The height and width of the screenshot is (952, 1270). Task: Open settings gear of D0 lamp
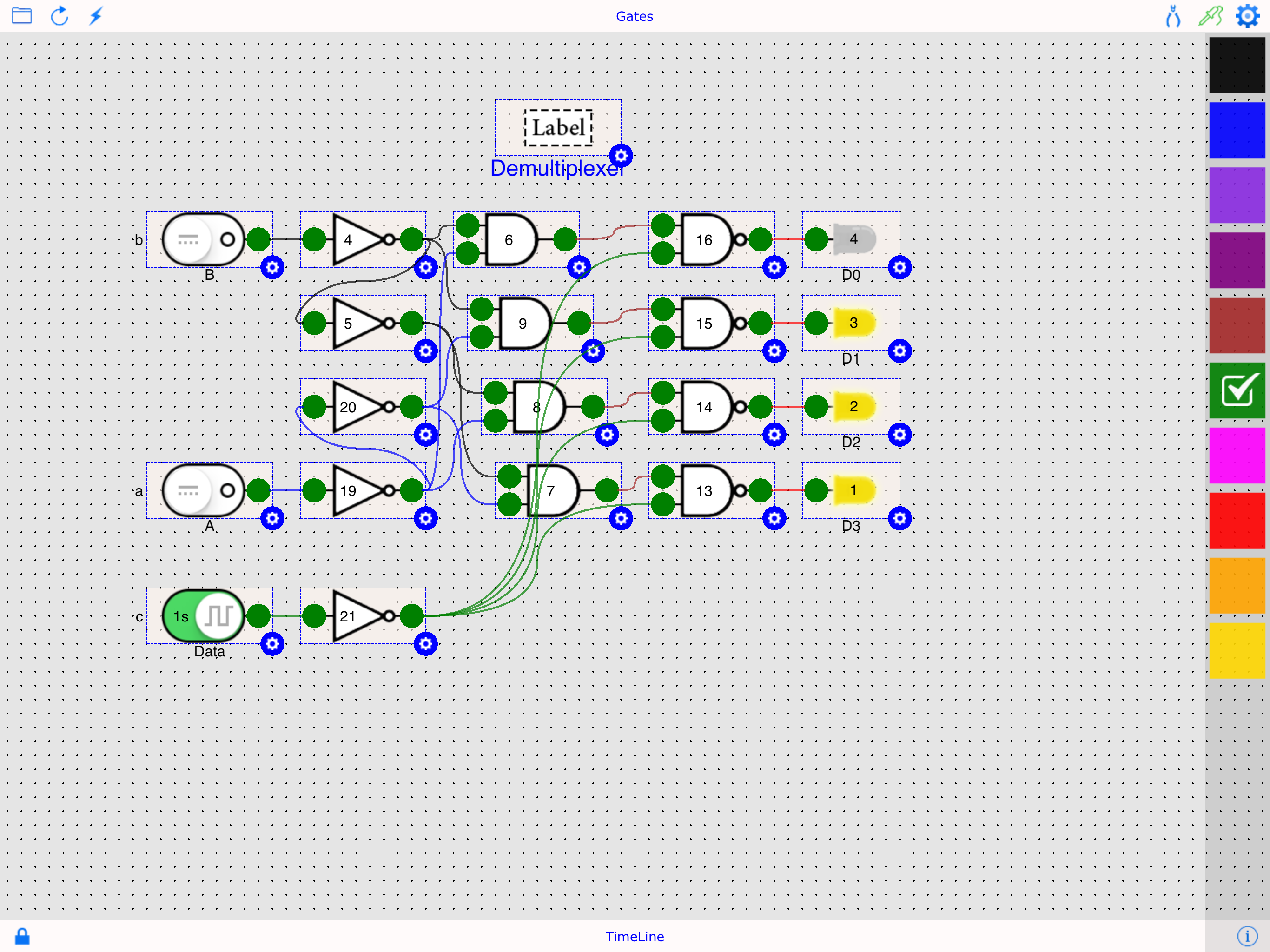pyautogui.click(x=900, y=268)
